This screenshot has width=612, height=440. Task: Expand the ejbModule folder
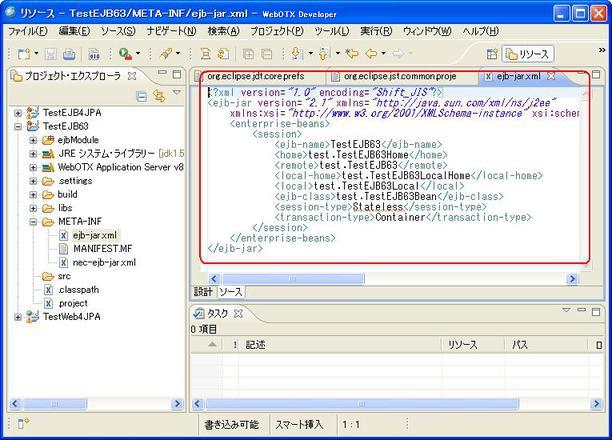[33, 140]
